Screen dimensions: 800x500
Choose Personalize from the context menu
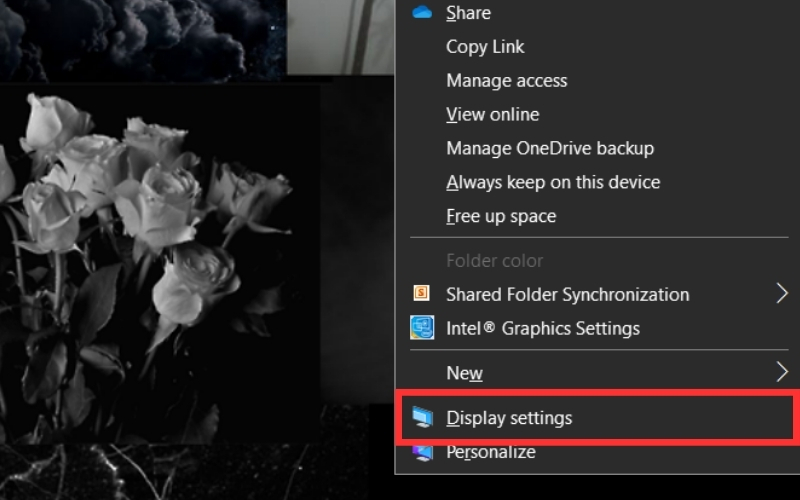point(491,453)
